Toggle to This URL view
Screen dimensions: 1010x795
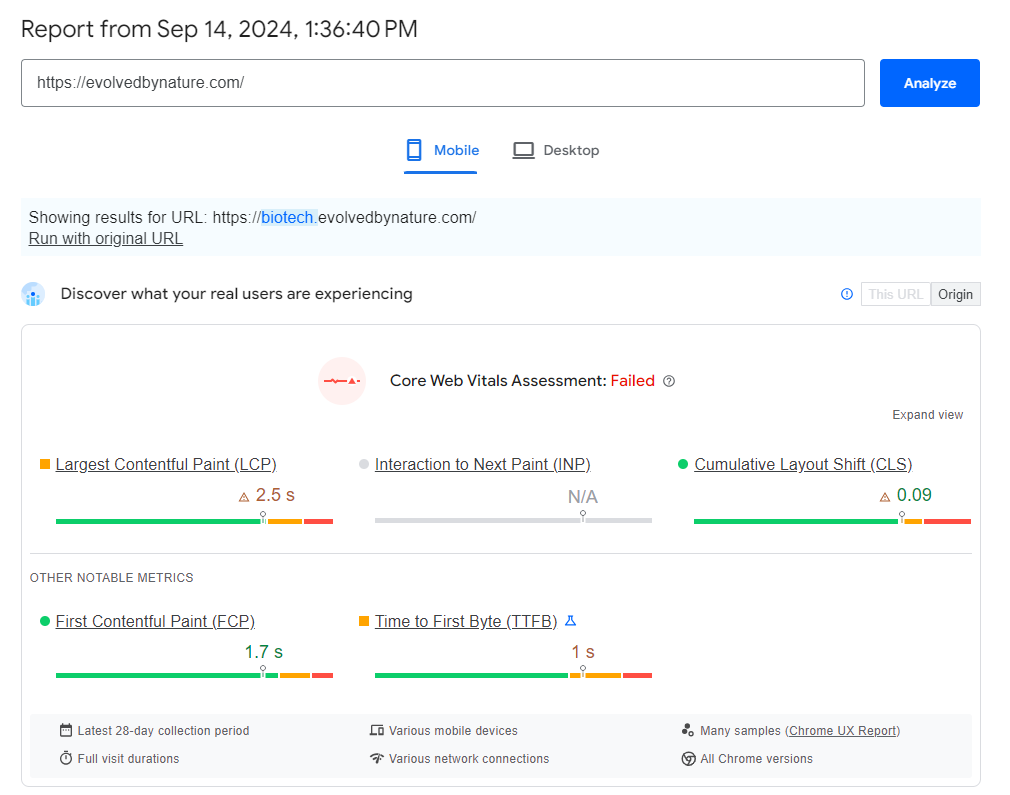895,294
